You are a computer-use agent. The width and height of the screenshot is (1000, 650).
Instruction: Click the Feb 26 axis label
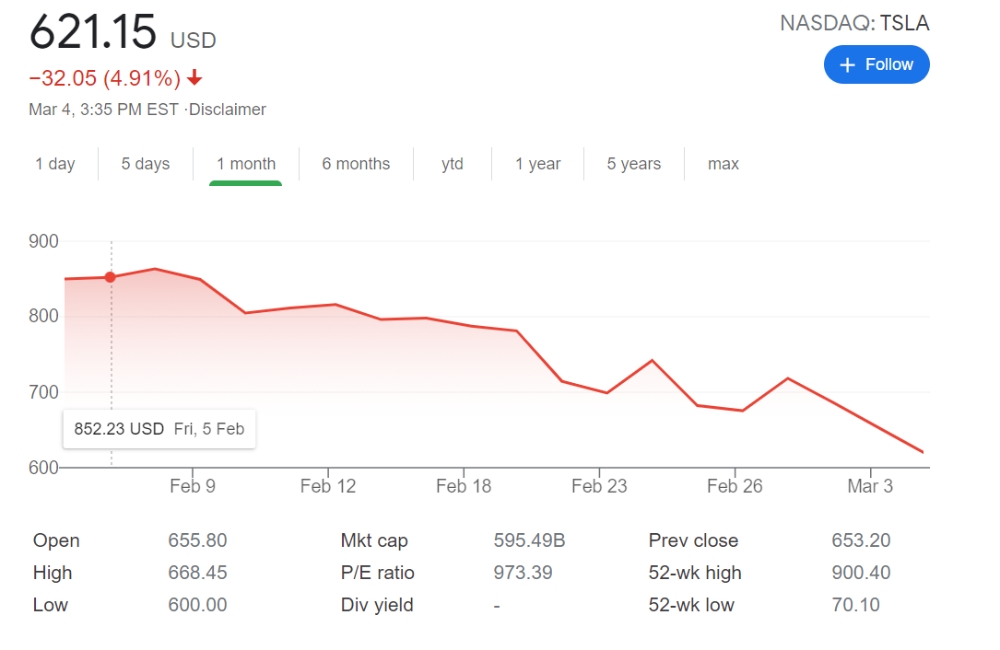pos(735,486)
